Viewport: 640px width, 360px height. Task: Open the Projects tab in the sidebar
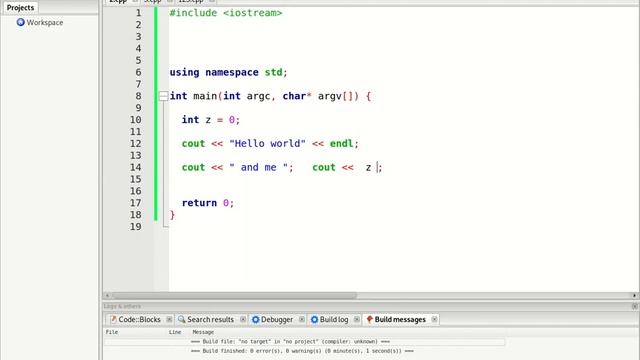point(20,8)
